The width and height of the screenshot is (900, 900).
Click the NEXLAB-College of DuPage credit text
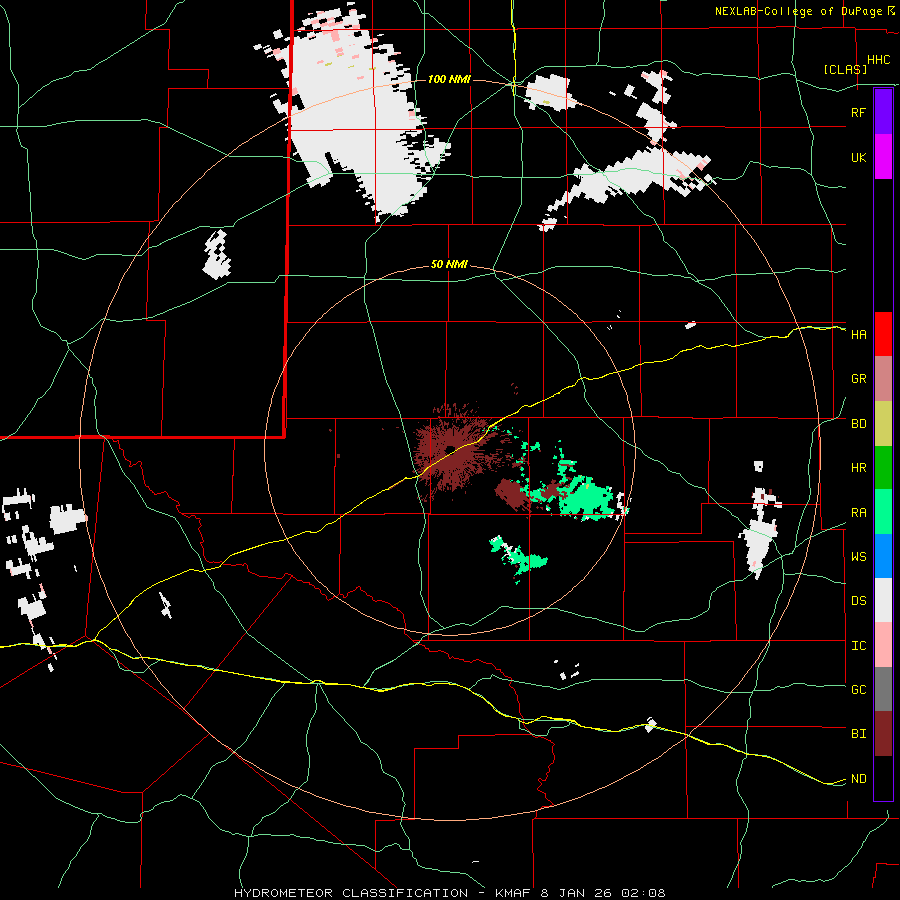coord(798,11)
